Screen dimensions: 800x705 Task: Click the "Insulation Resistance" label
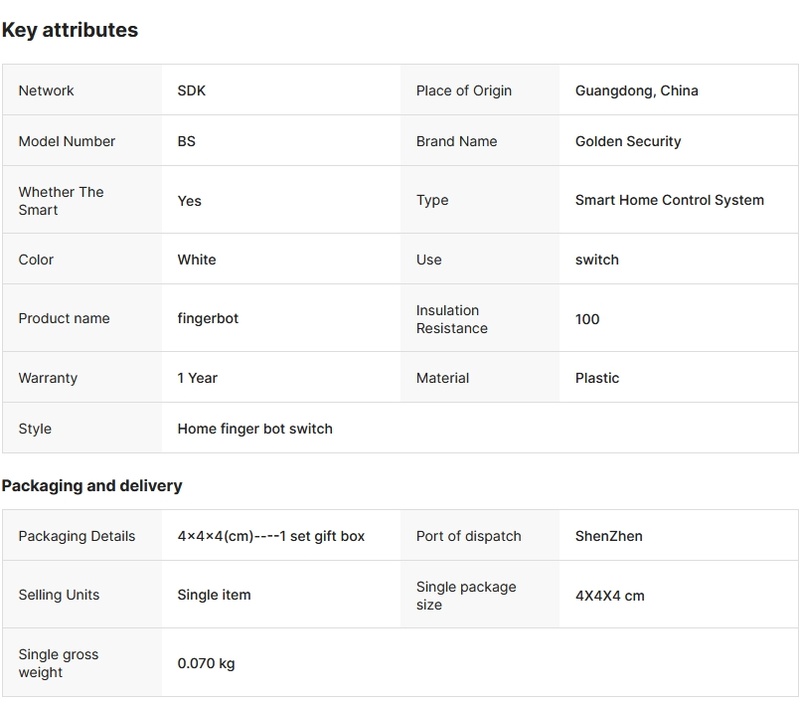pos(452,319)
